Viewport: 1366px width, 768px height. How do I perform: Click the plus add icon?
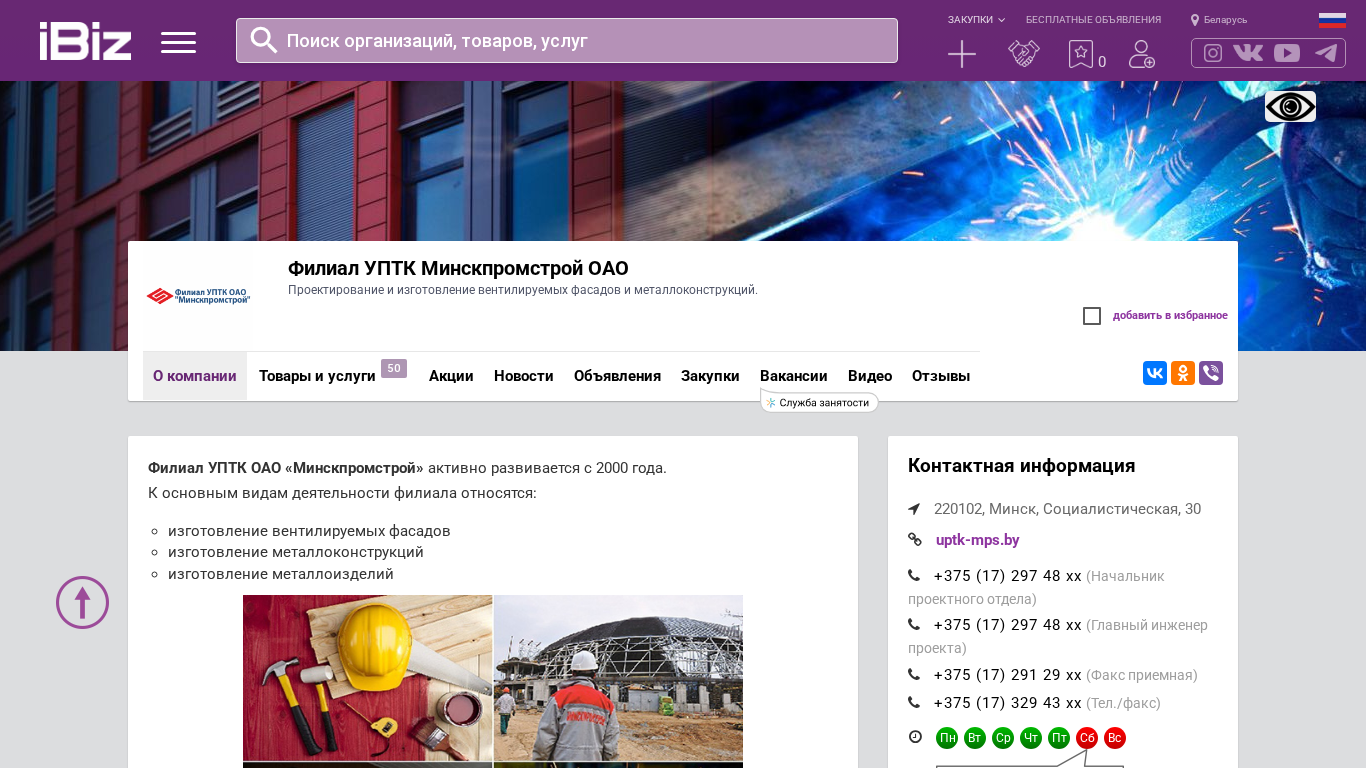962,54
